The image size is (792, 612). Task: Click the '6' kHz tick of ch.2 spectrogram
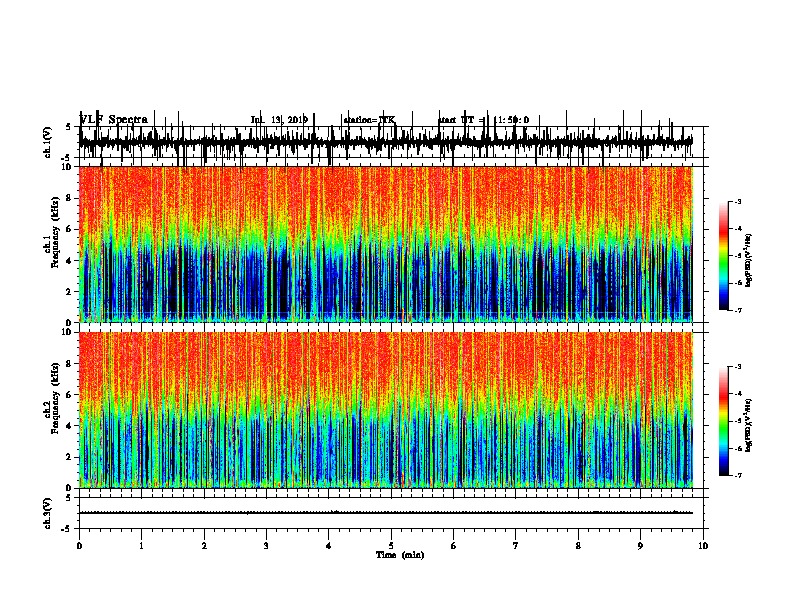pos(70,395)
